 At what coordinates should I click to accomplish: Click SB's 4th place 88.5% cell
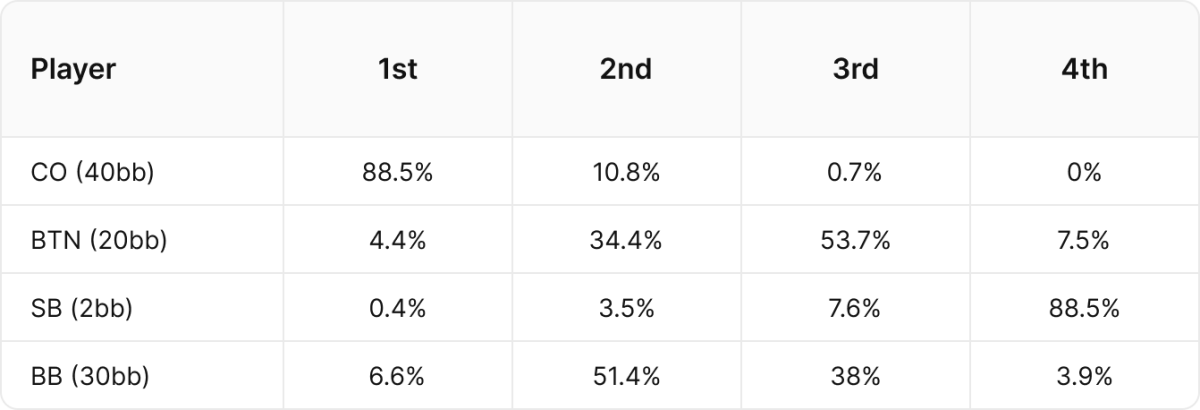1084,309
